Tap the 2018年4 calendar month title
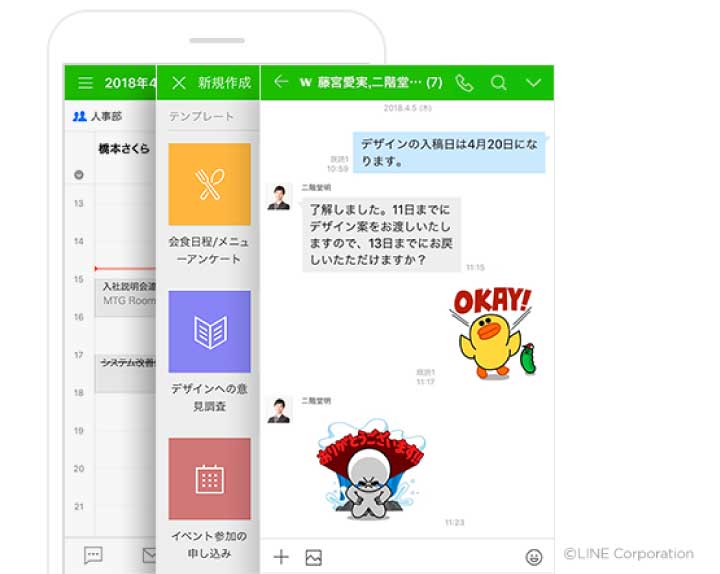 coord(130,83)
